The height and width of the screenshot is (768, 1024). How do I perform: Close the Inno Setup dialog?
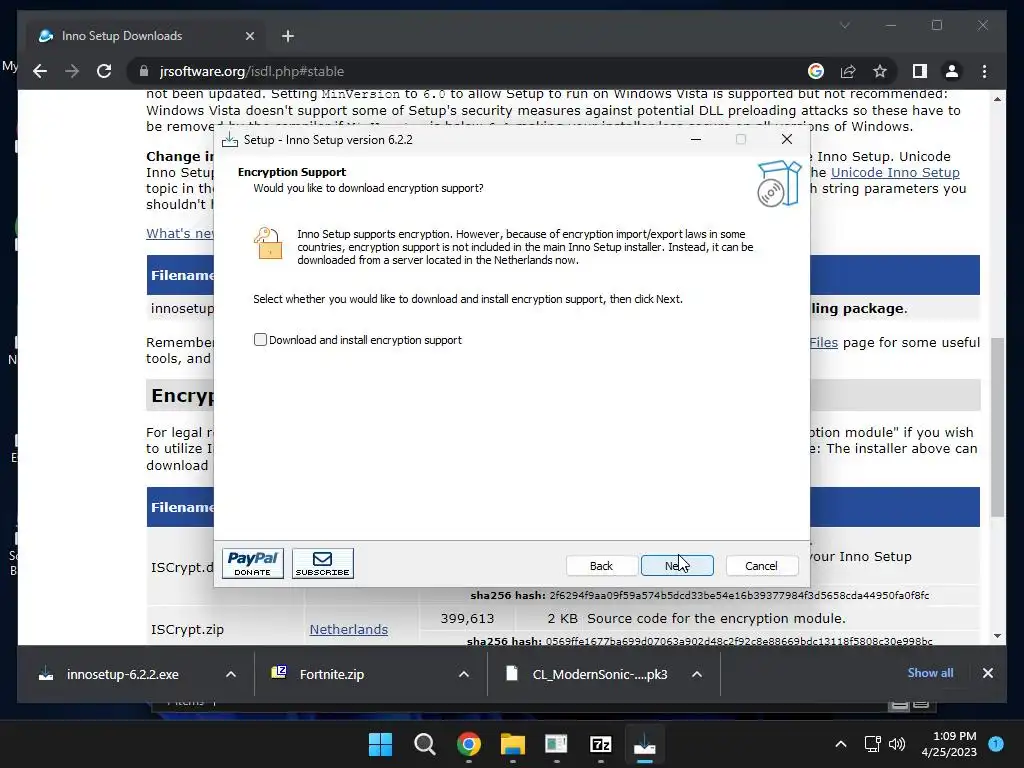pos(787,139)
